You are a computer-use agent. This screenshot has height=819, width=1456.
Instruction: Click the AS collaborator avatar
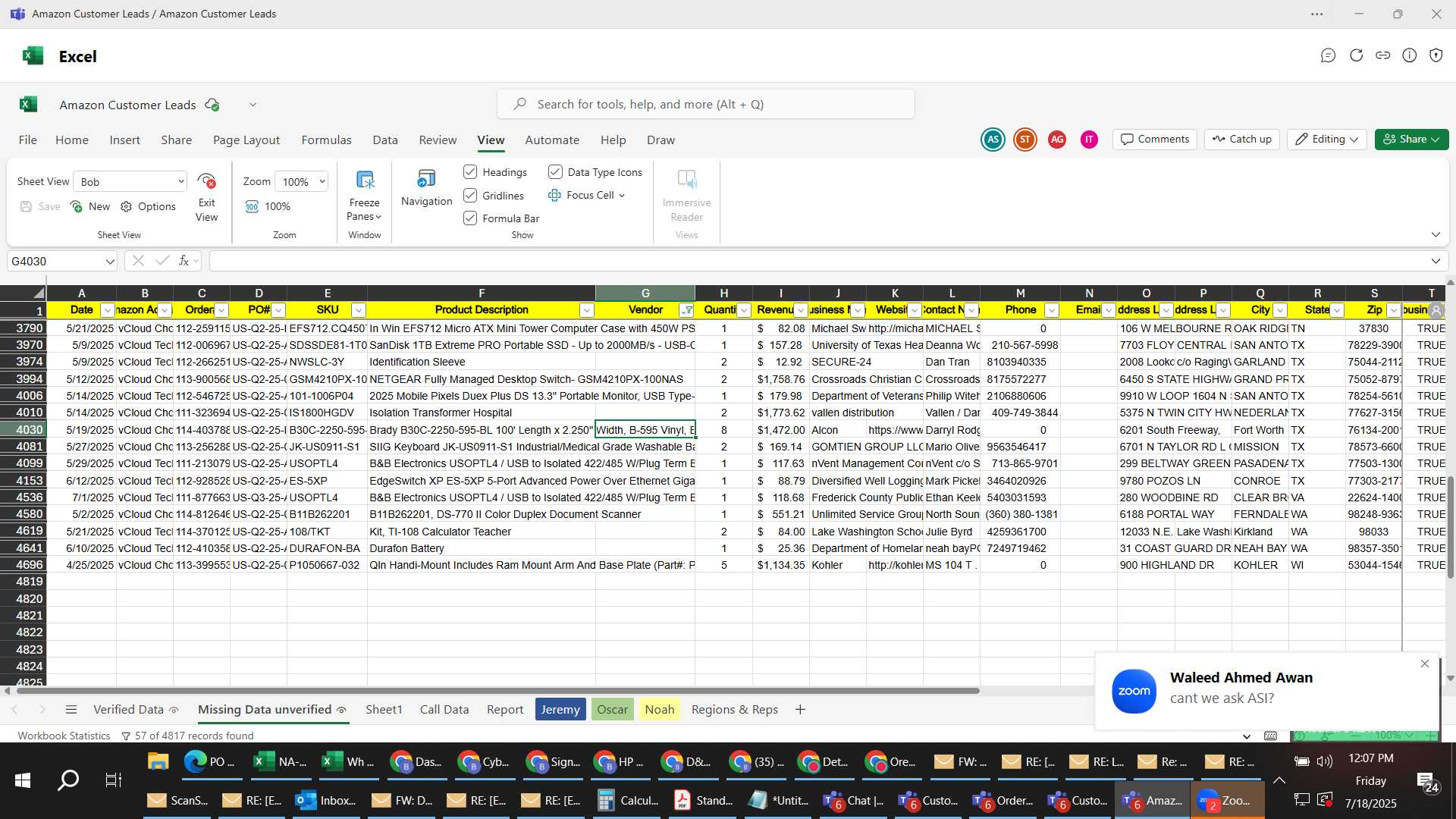tap(993, 140)
